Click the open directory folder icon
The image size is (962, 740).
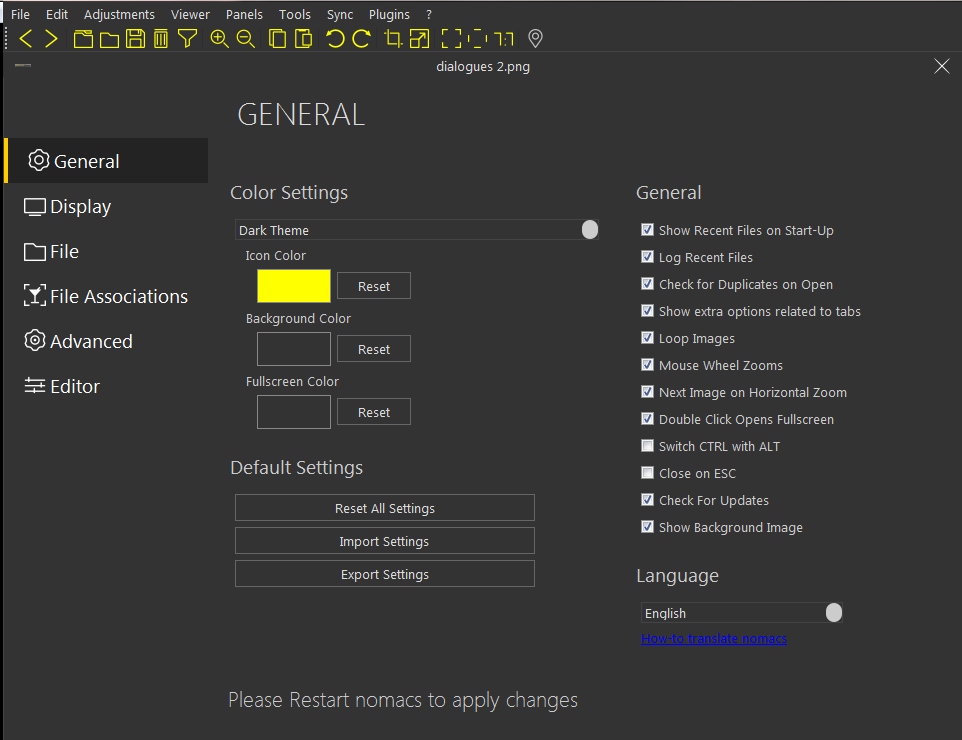click(109, 39)
